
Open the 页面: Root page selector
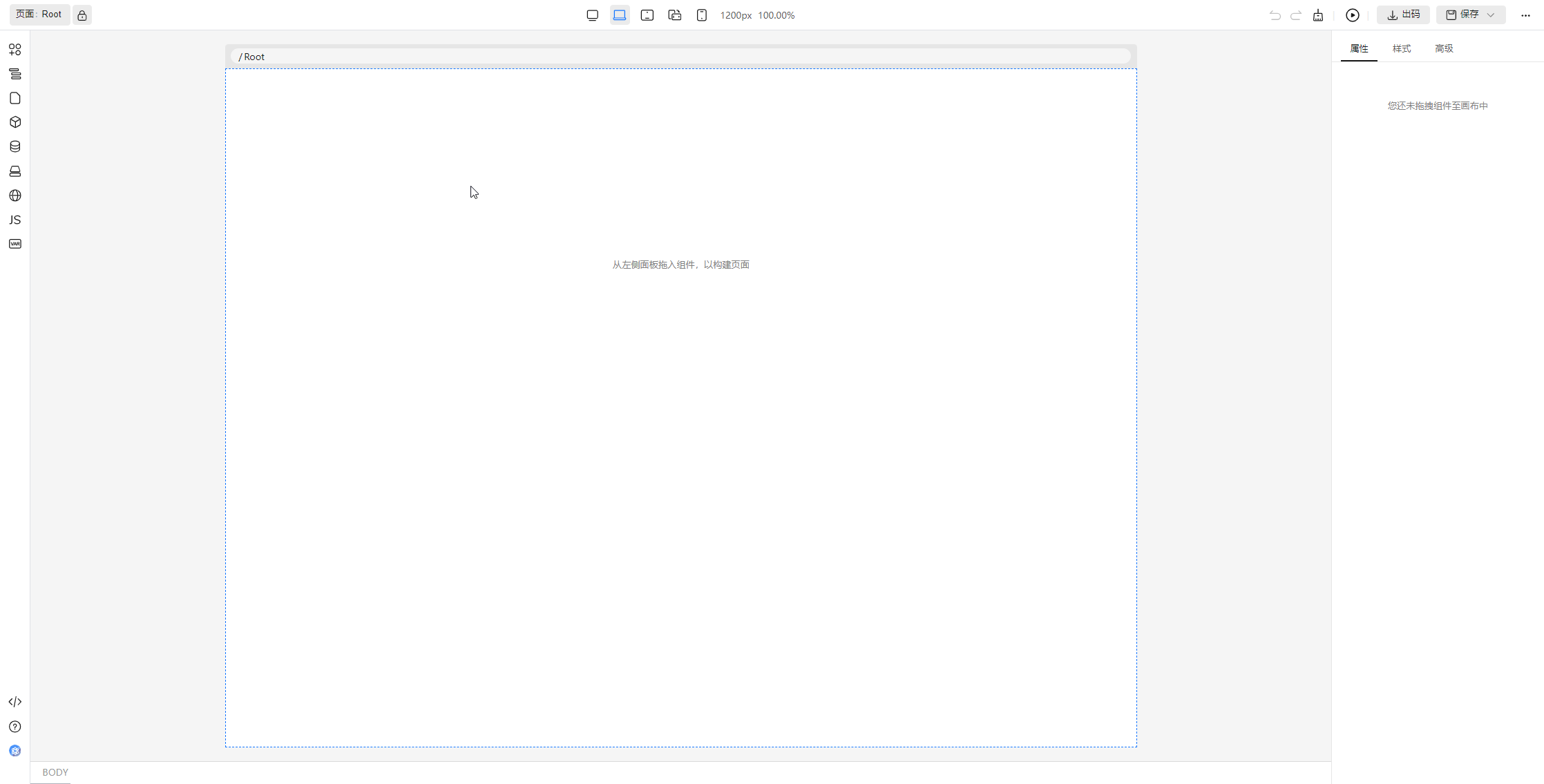tap(39, 15)
